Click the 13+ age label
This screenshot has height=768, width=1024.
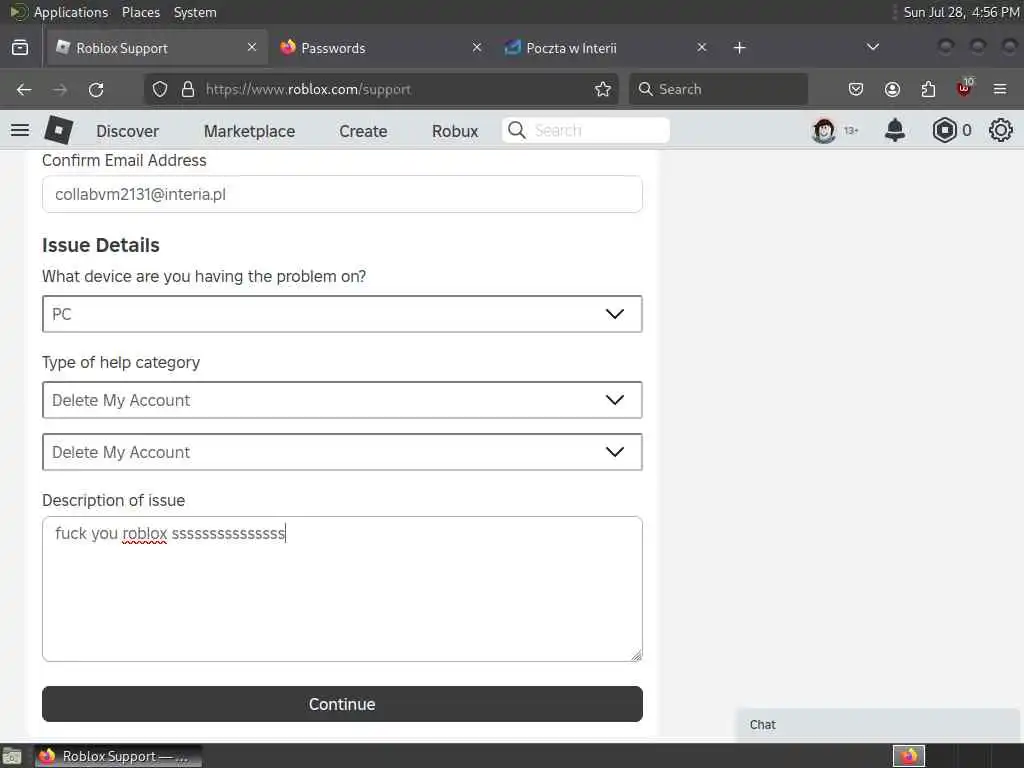click(x=851, y=131)
